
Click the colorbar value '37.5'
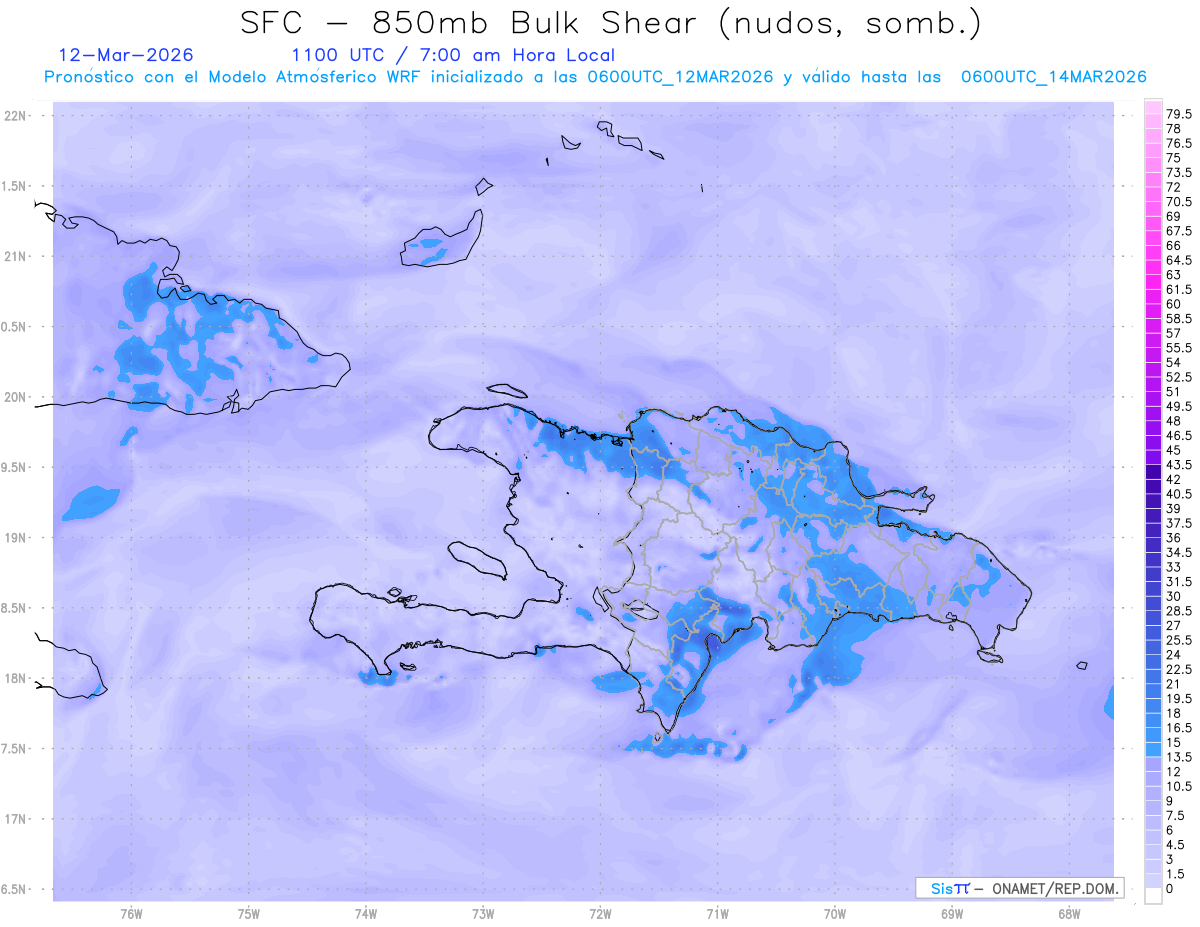1179,523
